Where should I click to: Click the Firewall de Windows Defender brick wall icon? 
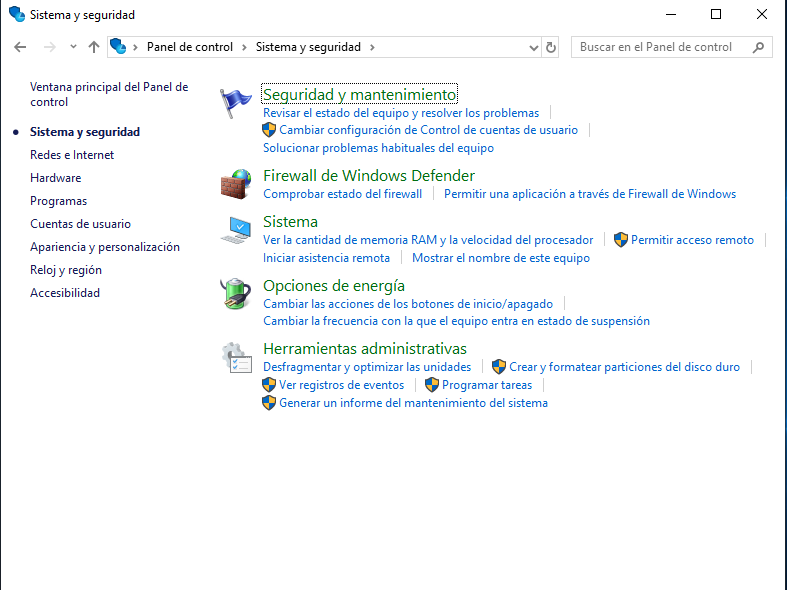(x=236, y=184)
